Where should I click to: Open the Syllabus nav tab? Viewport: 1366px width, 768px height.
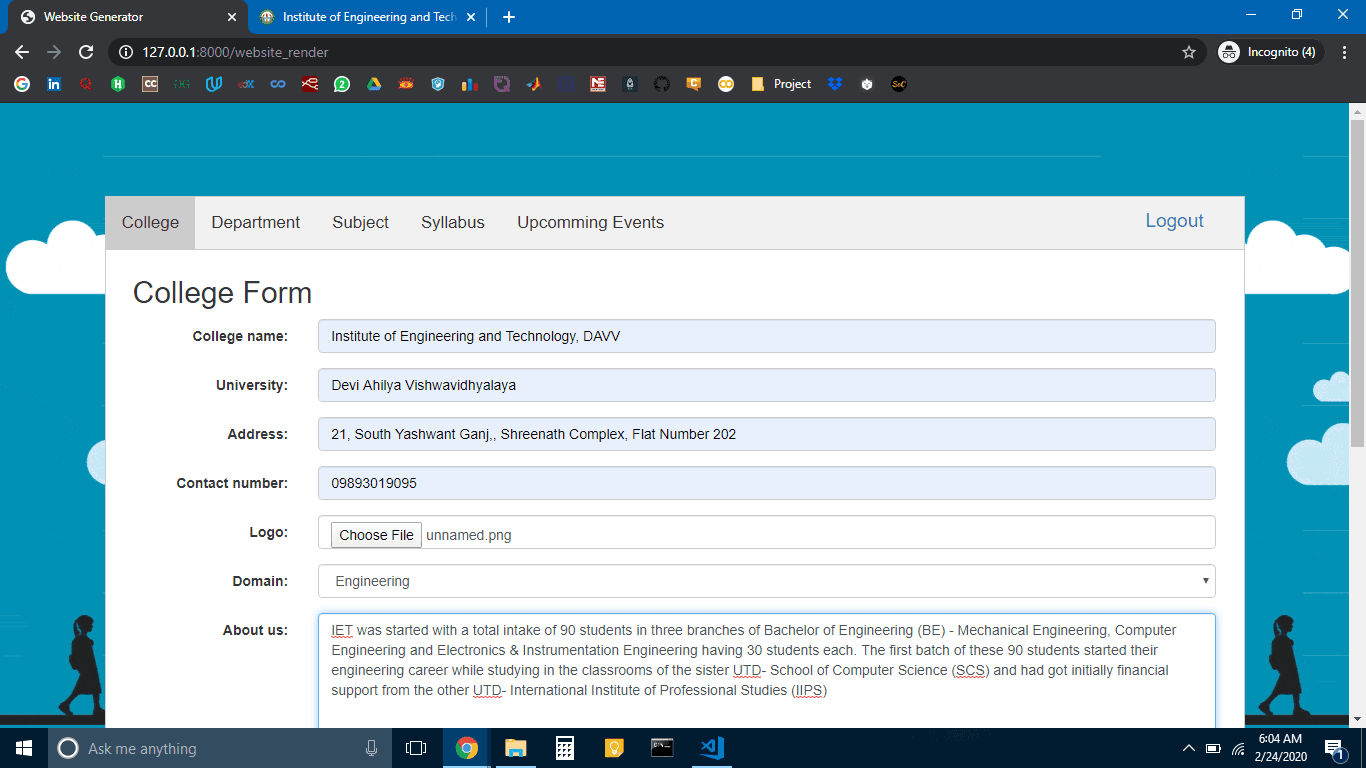coord(453,223)
